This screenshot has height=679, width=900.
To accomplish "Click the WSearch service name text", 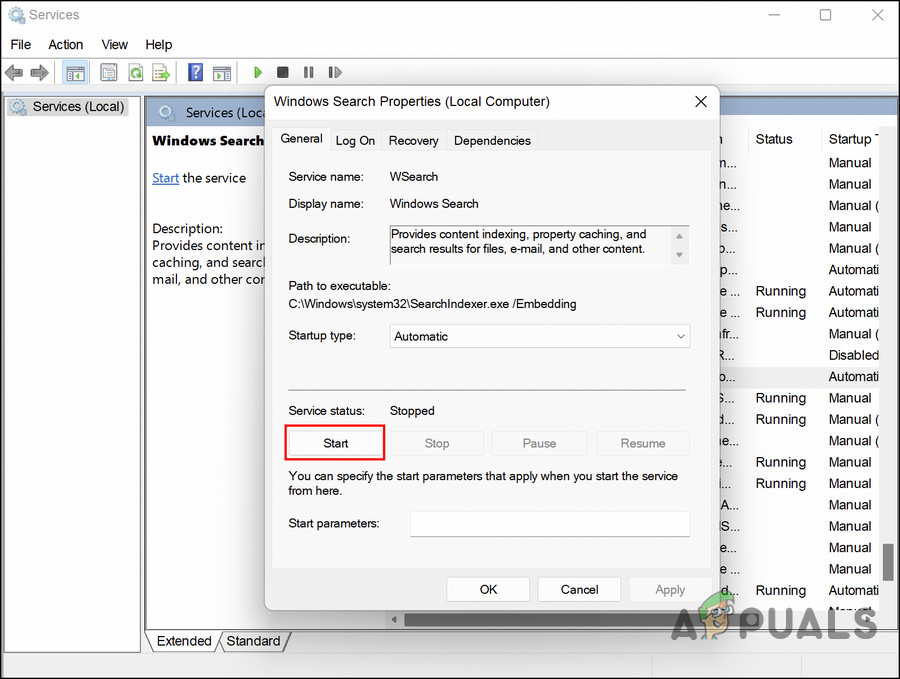I will 413,177.
